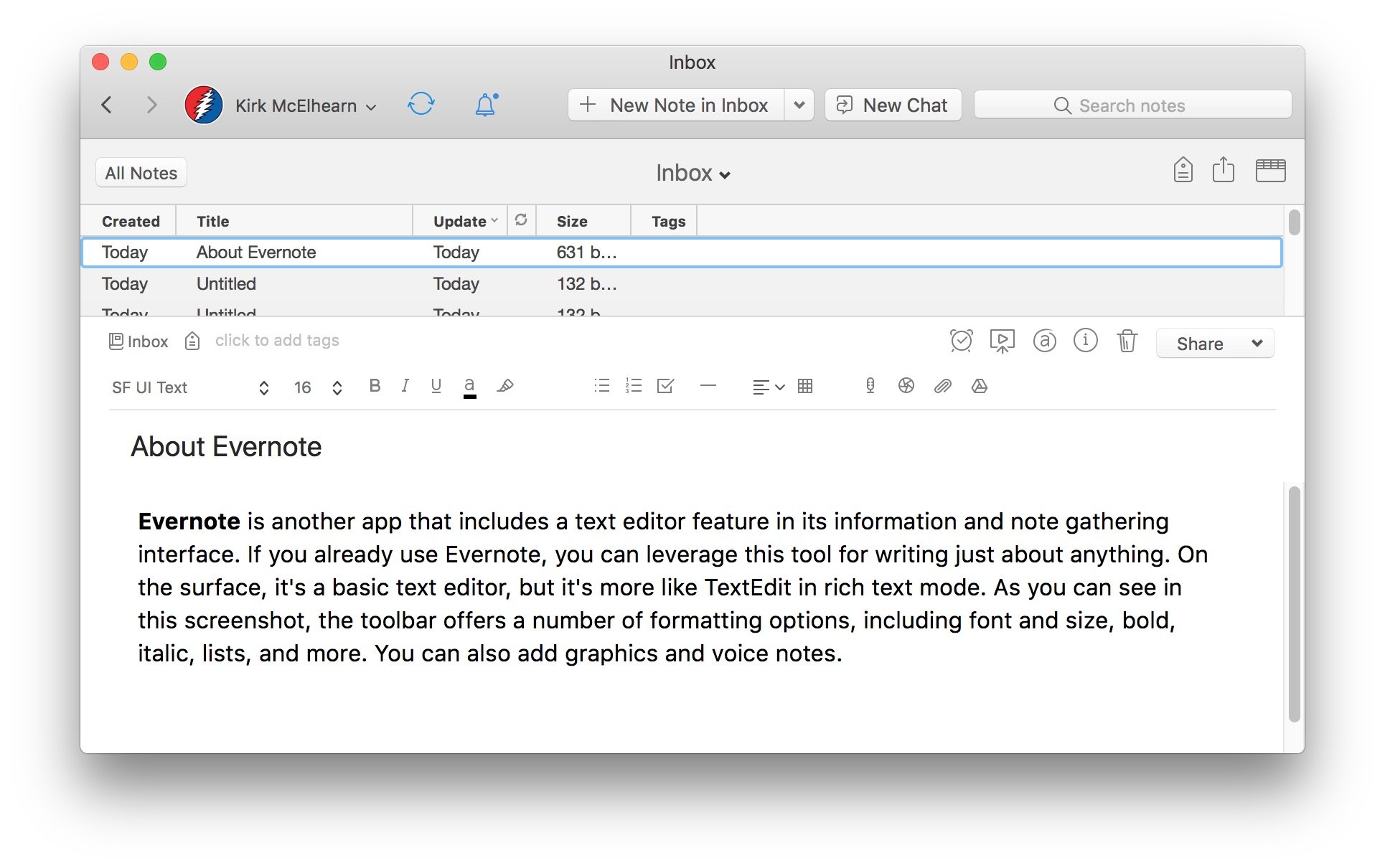The height and width of the screenshot is (868, 1385).
Task: Click the sync arrows icon
Action: (x=421, y=104)
